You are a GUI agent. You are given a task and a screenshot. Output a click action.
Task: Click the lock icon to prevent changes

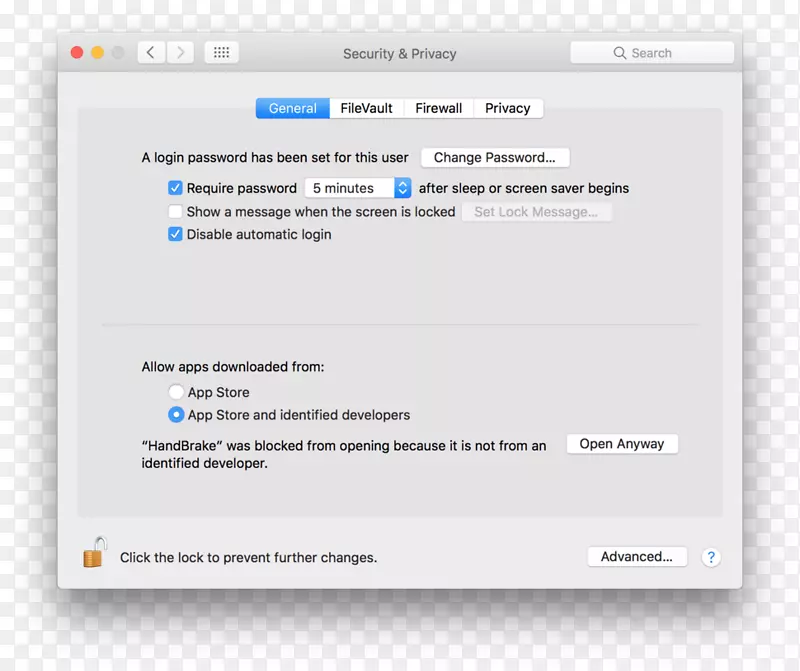94,553
